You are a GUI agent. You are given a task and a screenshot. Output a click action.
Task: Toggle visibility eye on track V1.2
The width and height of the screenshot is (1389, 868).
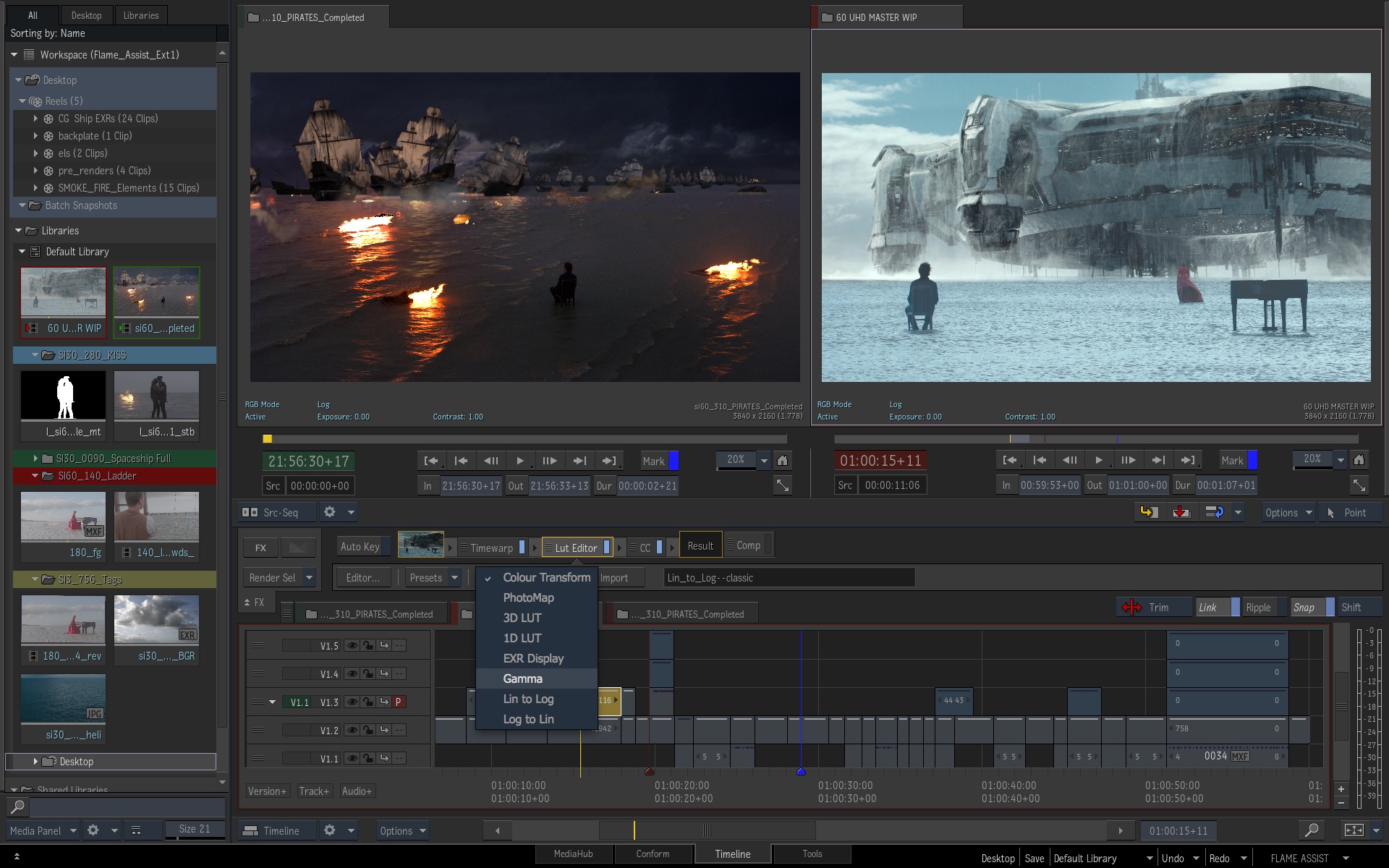click(352, 730)
